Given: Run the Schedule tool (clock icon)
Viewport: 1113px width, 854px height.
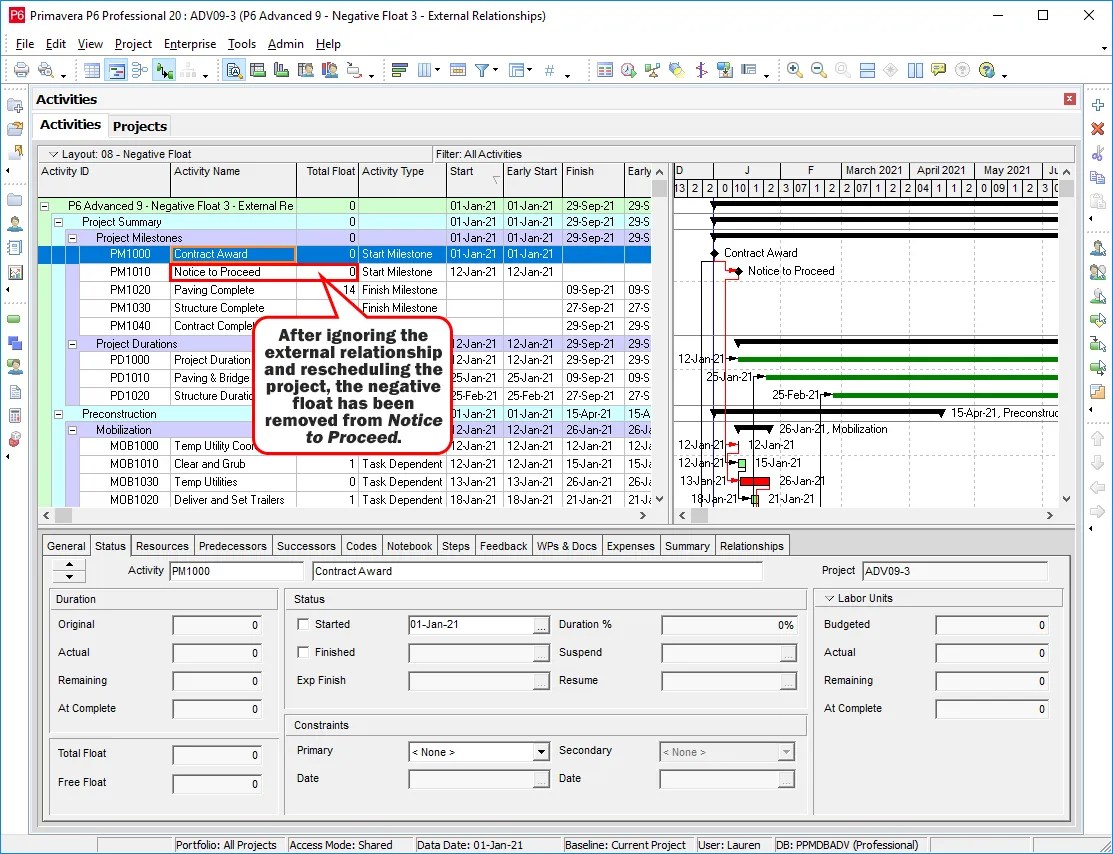Looking at the screenshot, I should 626,70.
